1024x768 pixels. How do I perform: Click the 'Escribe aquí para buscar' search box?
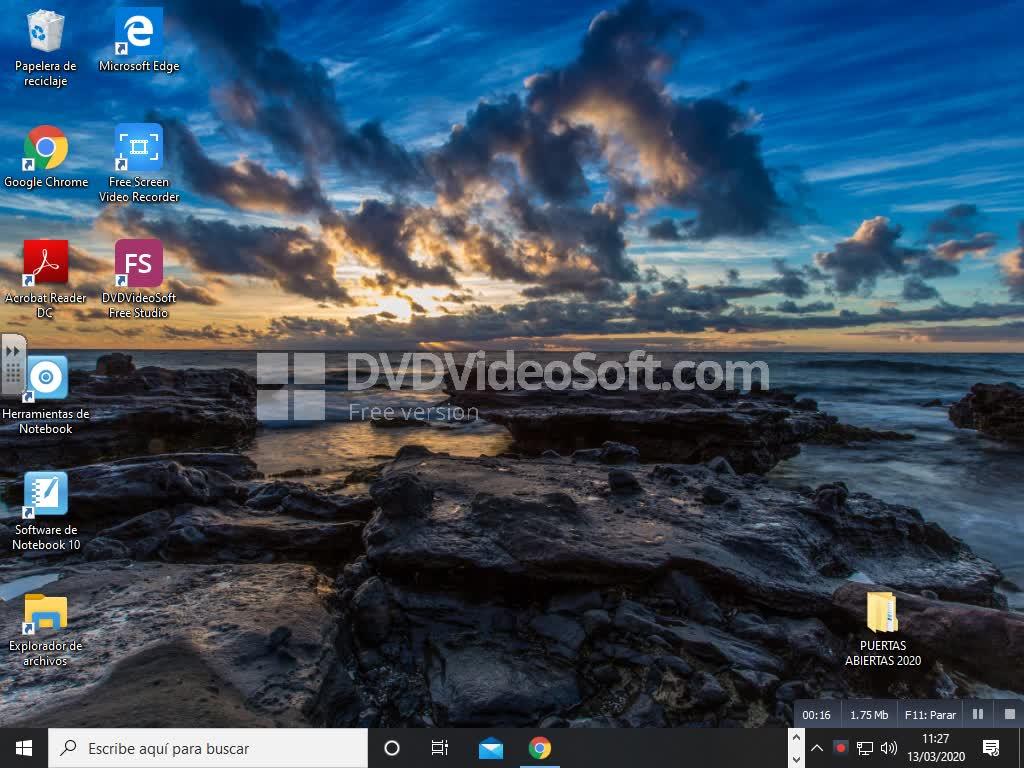[208, 748]
